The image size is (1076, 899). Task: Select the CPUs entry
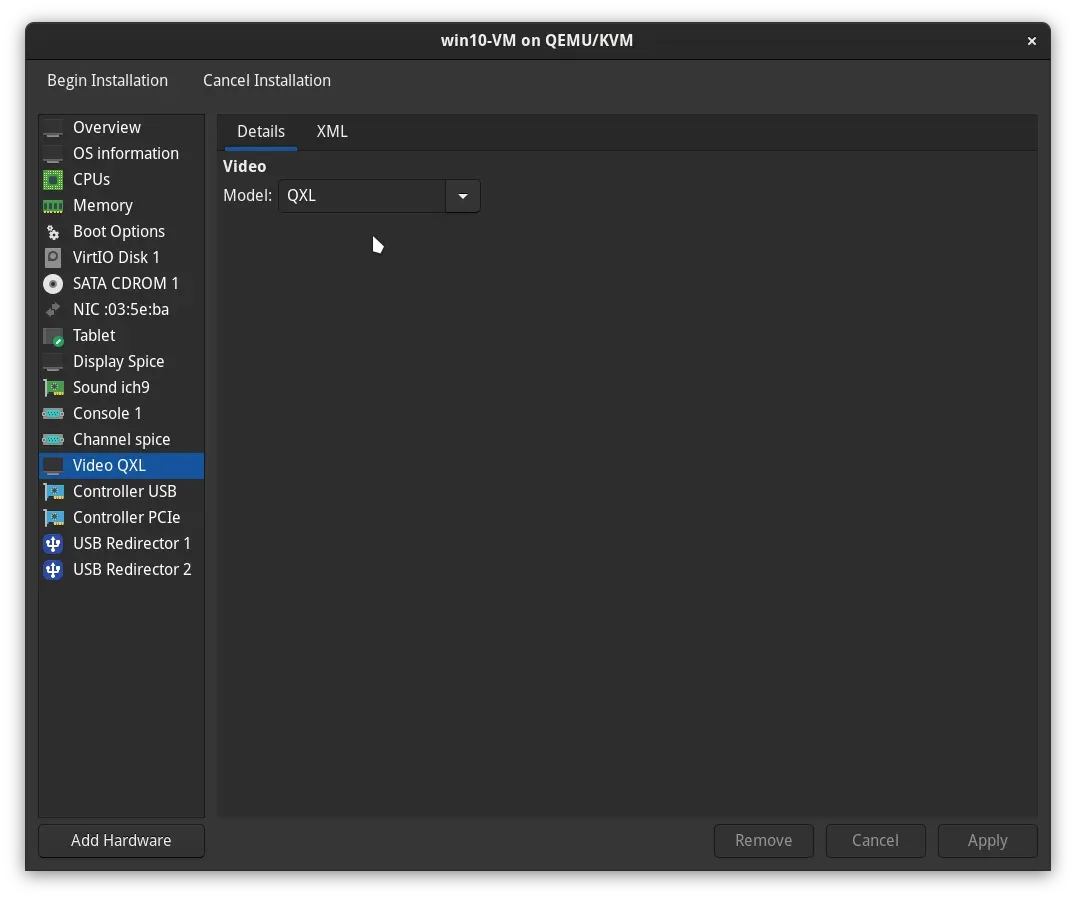coord(121,180)
